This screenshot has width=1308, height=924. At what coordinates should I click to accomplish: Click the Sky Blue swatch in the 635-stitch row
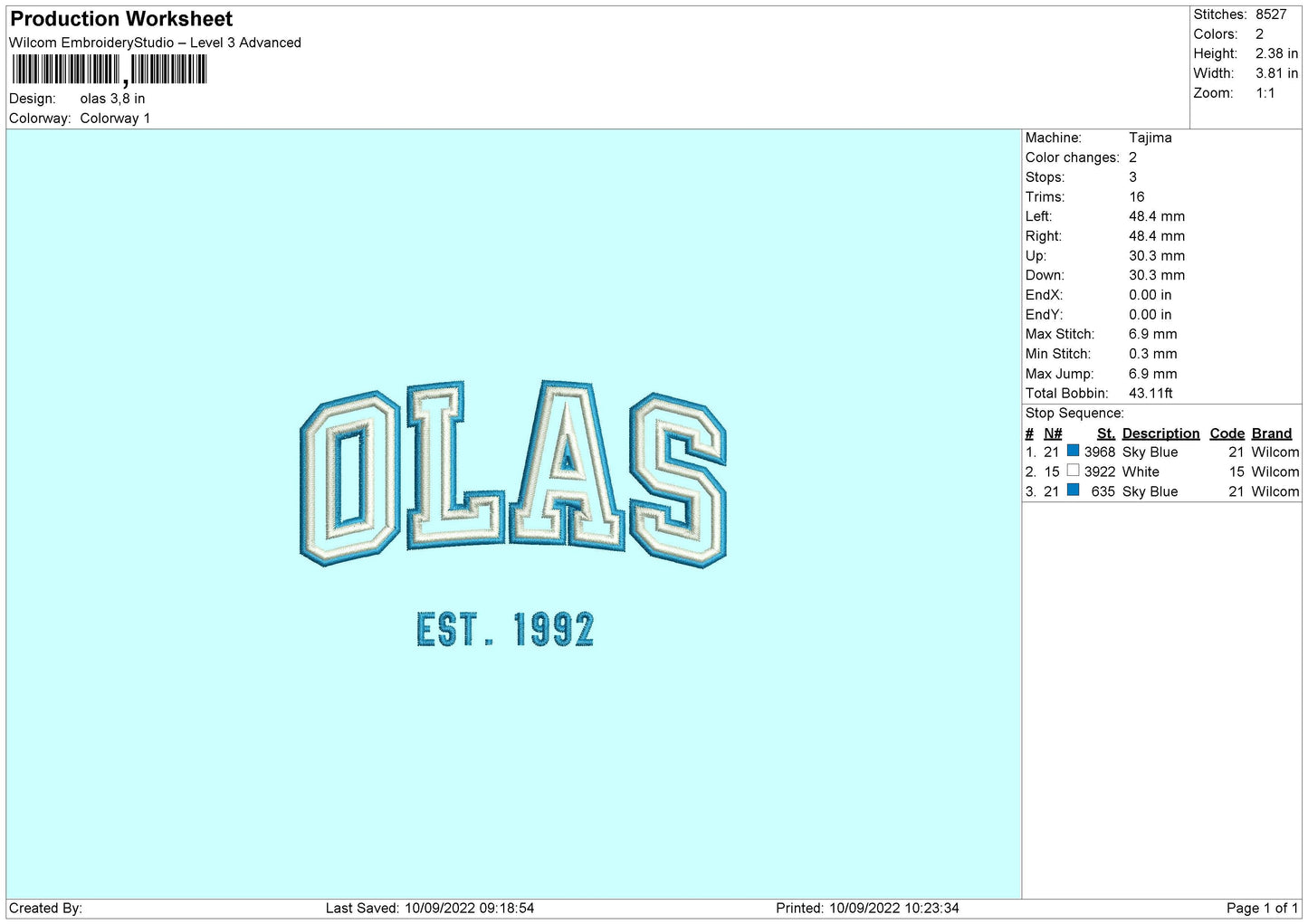click(x=1073, y=491)
